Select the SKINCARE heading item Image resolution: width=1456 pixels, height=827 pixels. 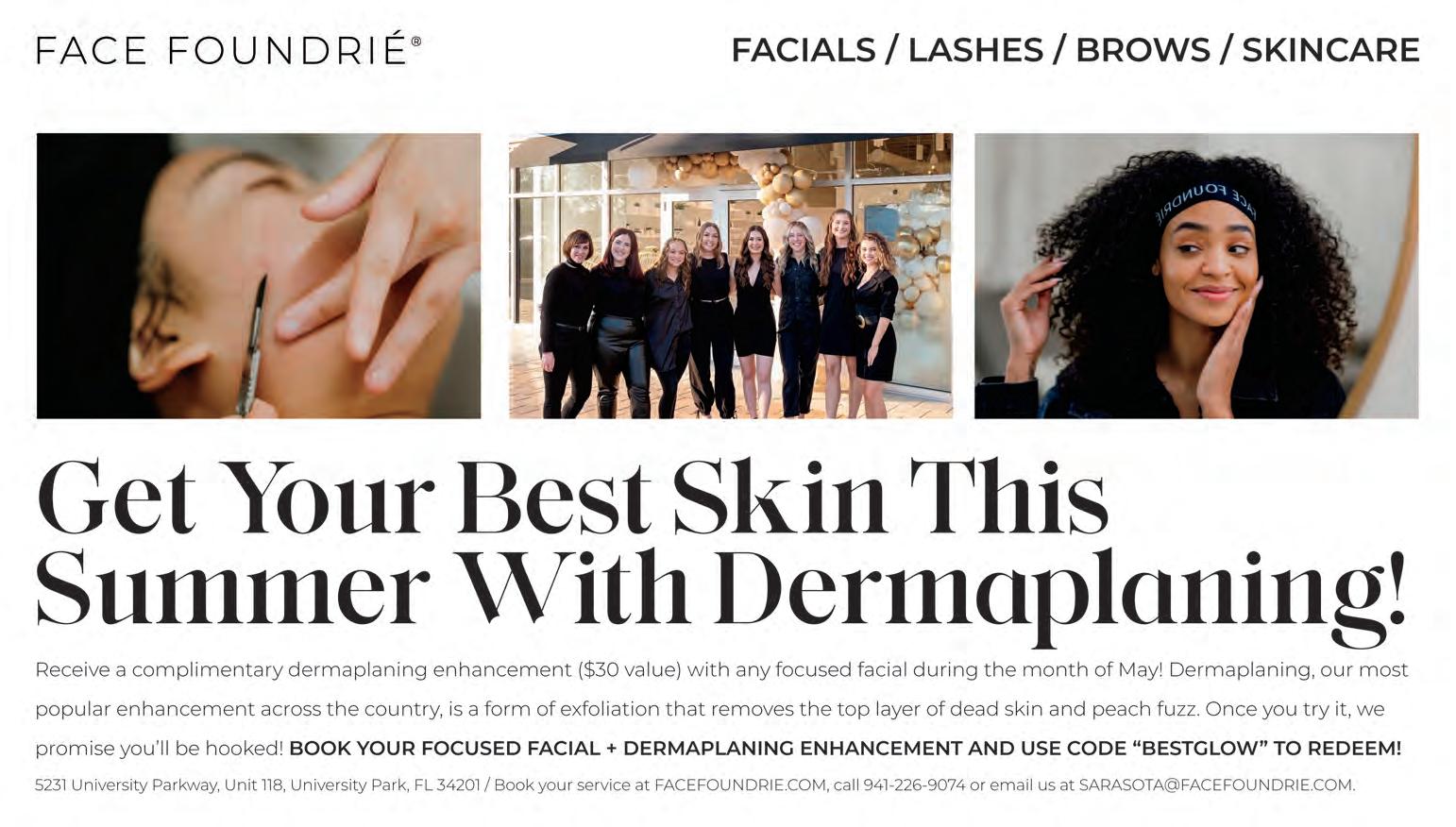tap(1330, 50)
